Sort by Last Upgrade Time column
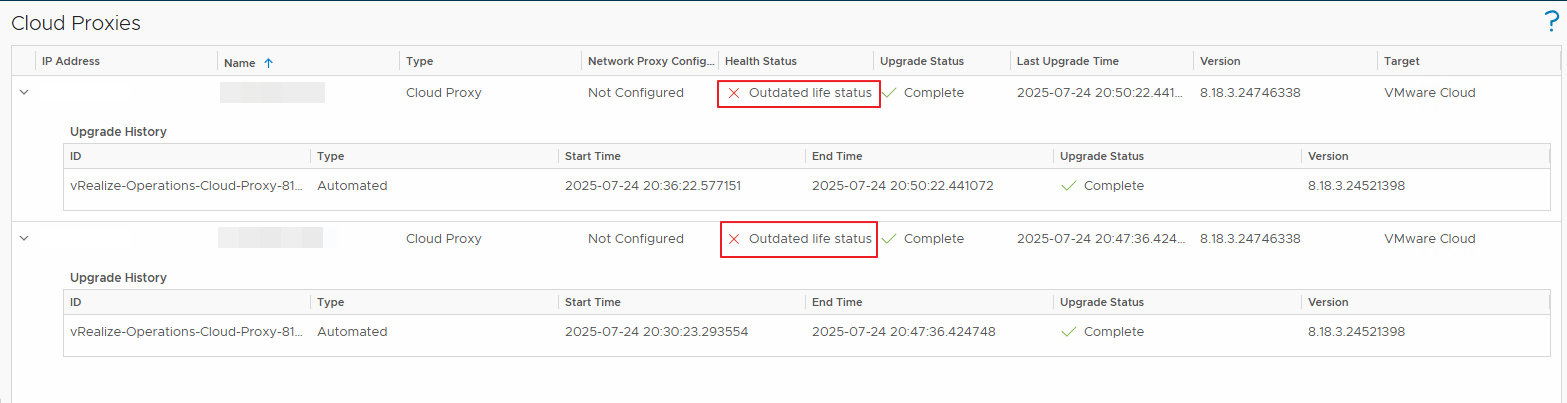Viewport: 1567px width, 403px height. (1067, 61)
